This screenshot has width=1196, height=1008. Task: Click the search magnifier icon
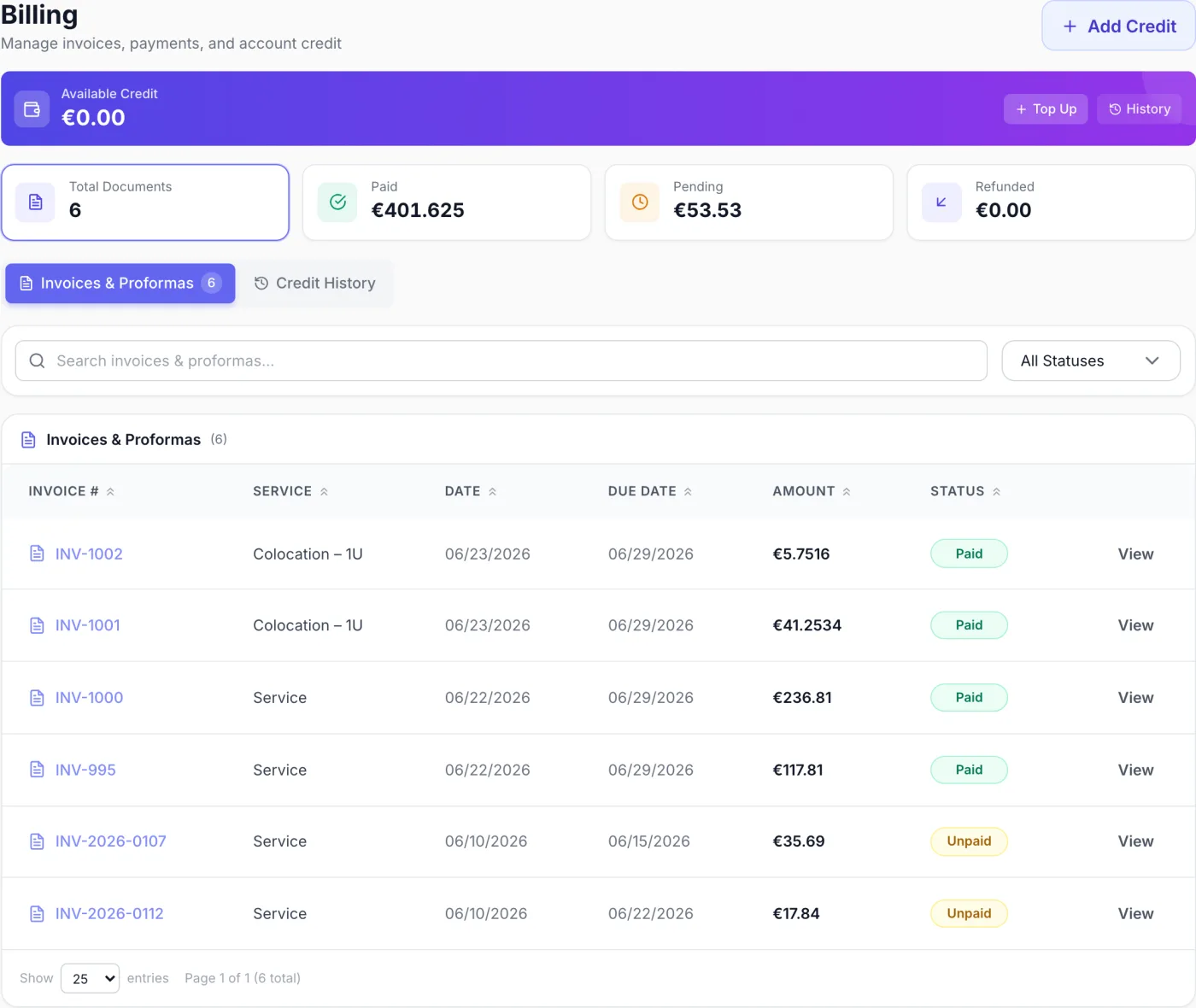point(37,361)
